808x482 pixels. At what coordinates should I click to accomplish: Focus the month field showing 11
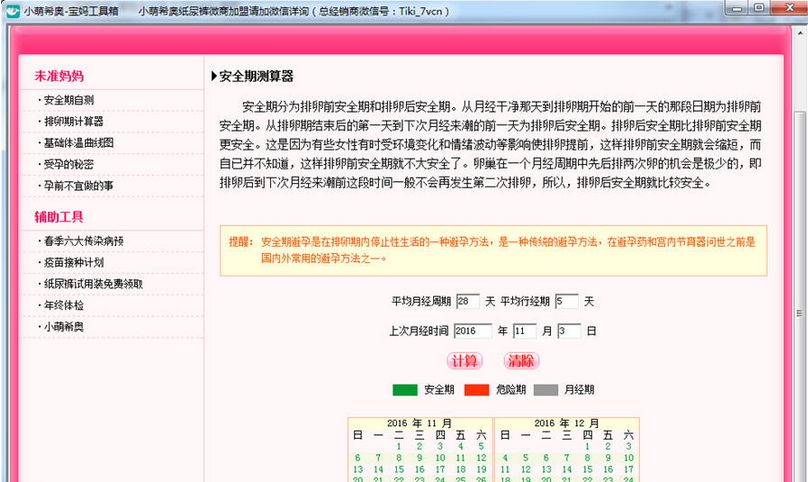point(525,331)
